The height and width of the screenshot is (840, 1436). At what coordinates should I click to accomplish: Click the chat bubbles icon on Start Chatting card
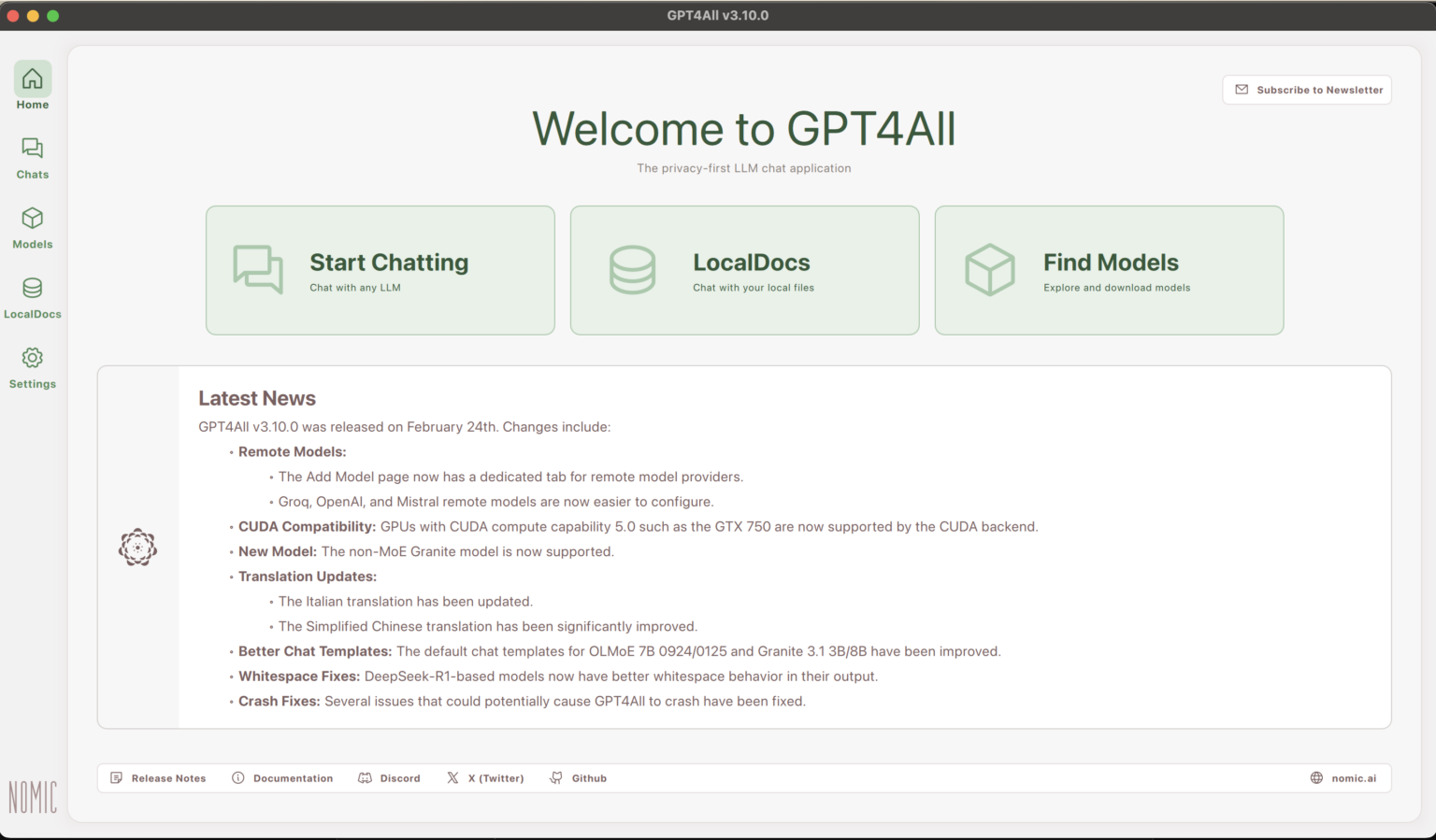click(x=256, y=270)
